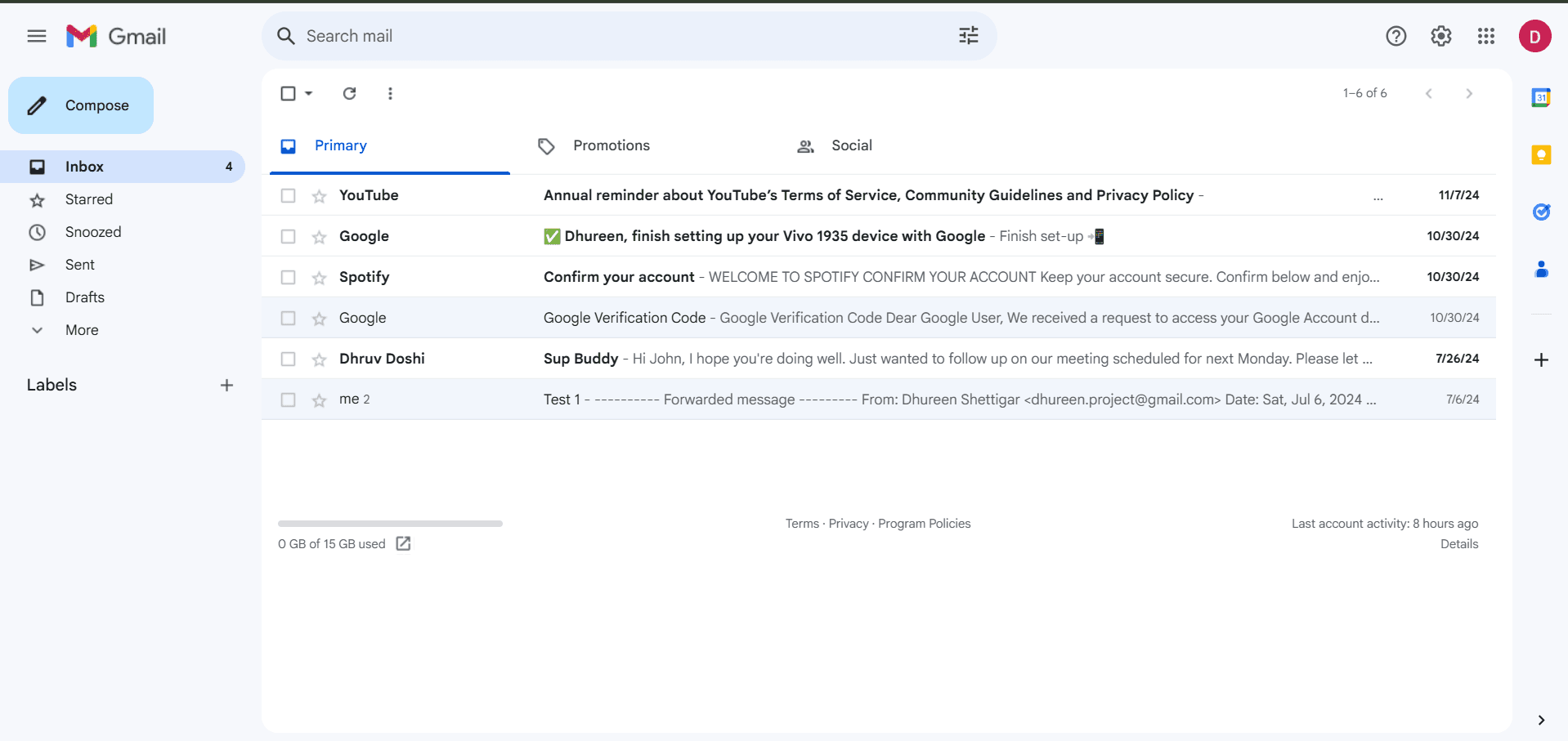This screenshot has width=1568, height=741.
Task: Open the More actions three-dot menu
Action: tap(390, 93)
